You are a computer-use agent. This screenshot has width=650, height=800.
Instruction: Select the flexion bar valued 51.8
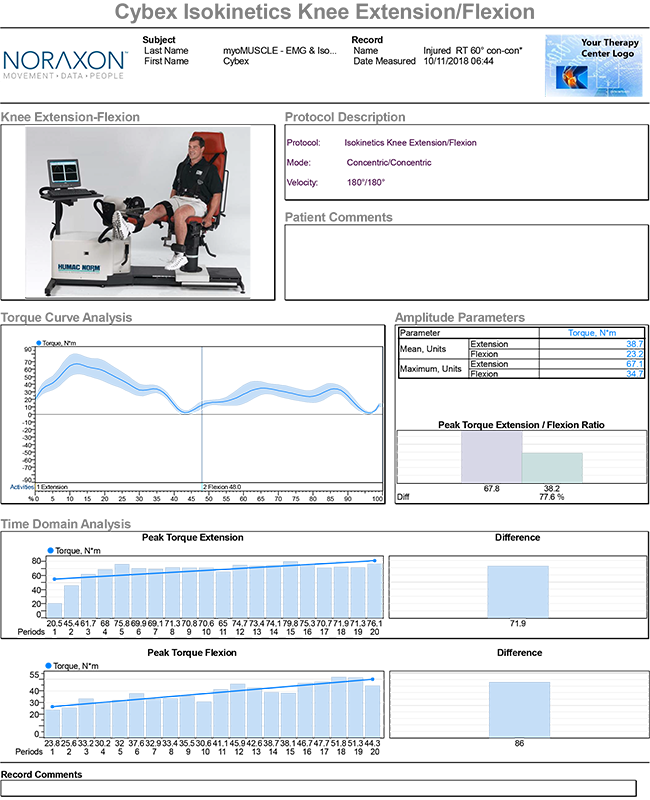(x=339, y=707)
